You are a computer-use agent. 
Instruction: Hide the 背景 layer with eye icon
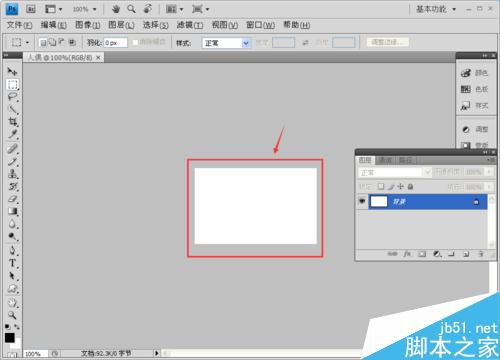[x=362, y=201]
